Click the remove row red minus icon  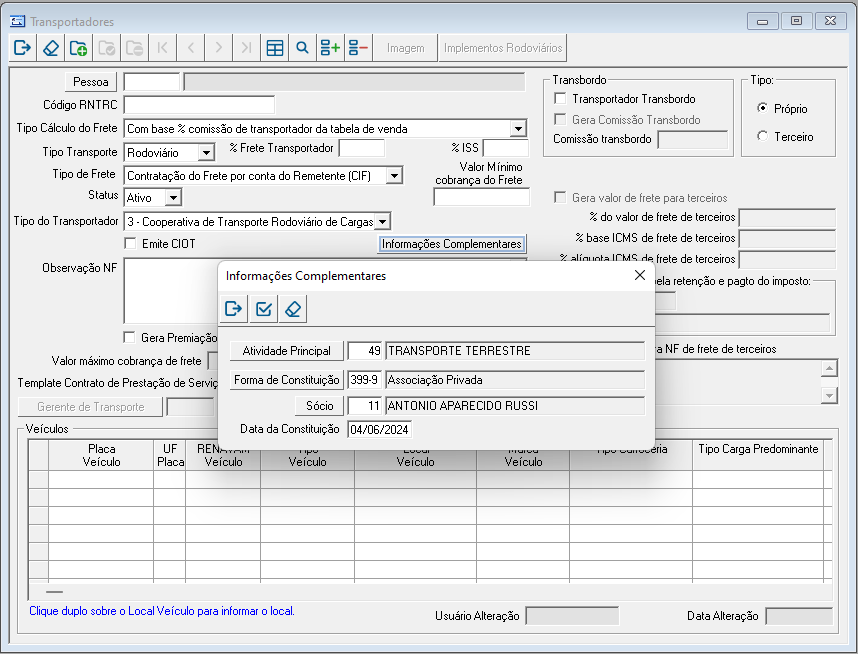[x=358, y=48]
